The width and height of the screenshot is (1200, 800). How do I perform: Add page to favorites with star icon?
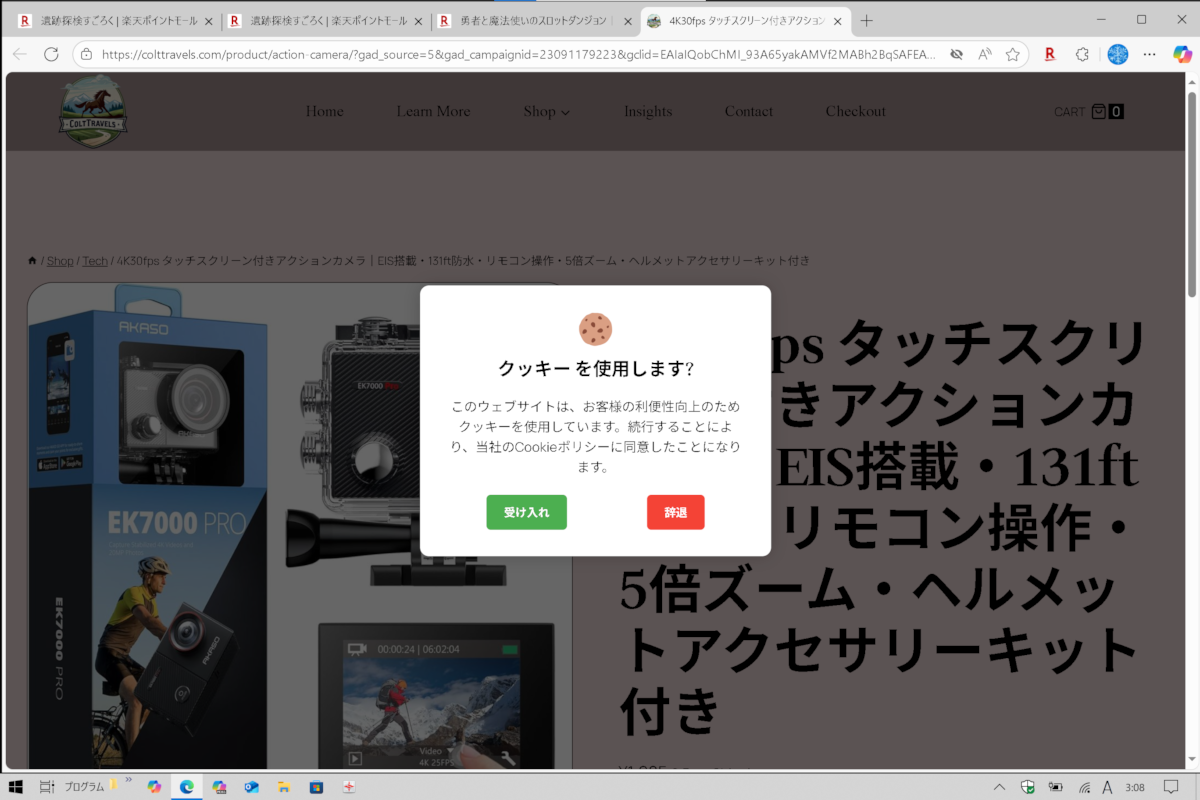[1012, 54]
